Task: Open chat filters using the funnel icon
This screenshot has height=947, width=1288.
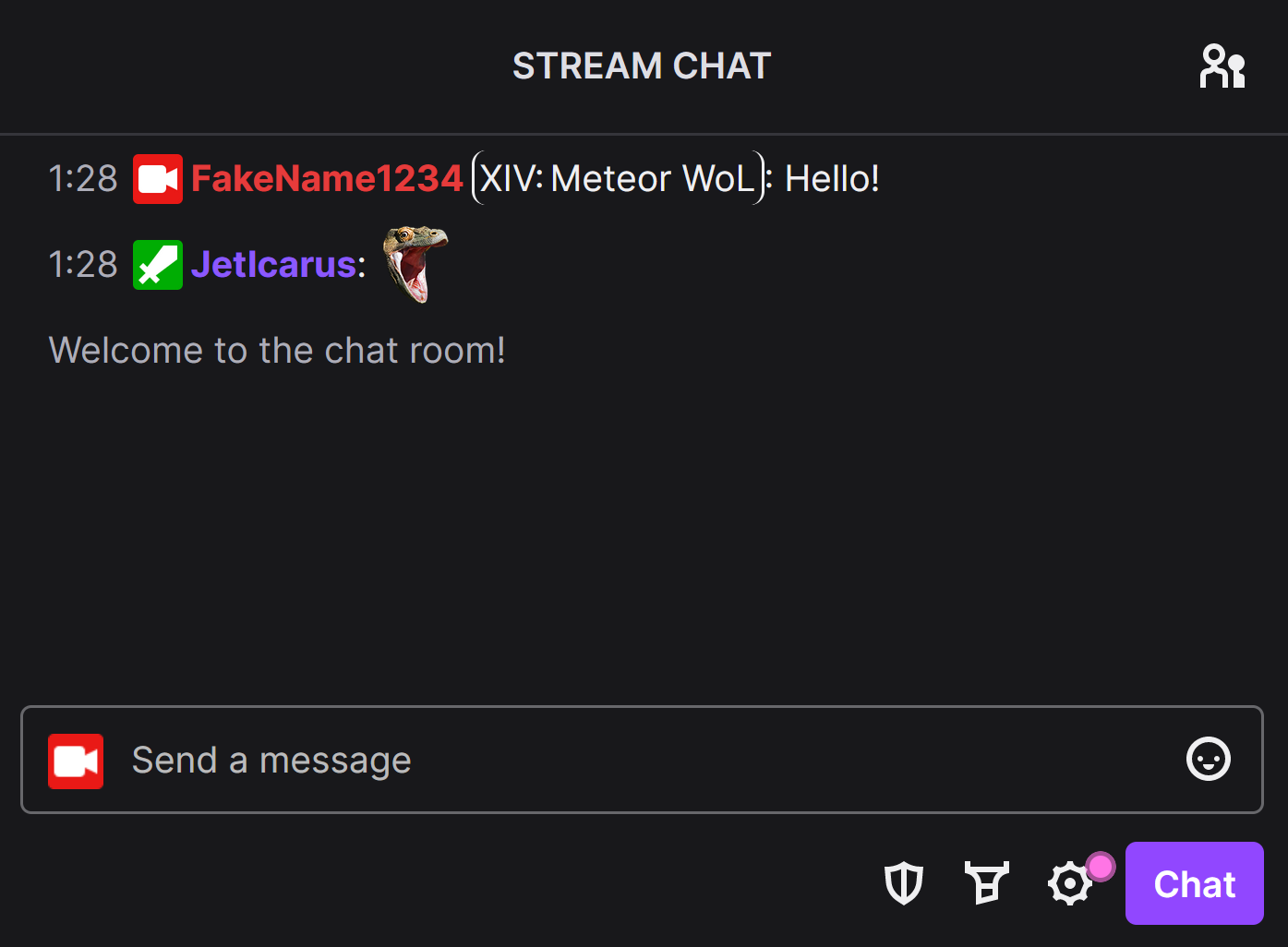Action: point(986,883)
